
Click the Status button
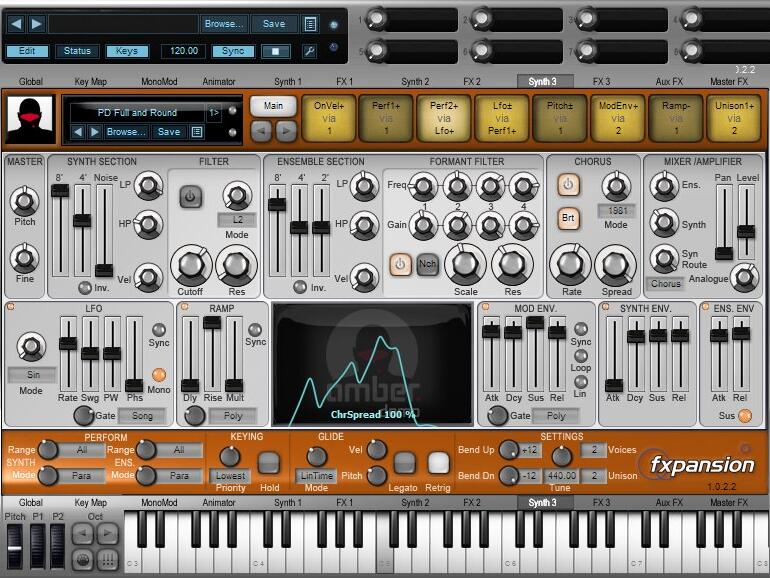[77, 51]
